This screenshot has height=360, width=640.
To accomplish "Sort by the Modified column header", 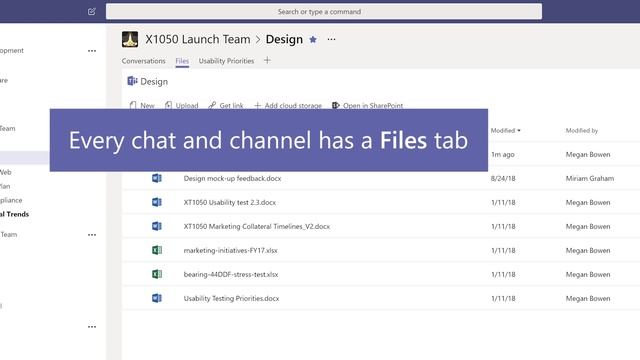I will pyautogui.click(x=505, y=131).
